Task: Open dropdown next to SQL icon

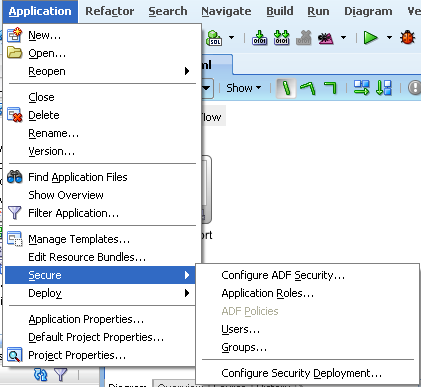Action: pos(231,38)
